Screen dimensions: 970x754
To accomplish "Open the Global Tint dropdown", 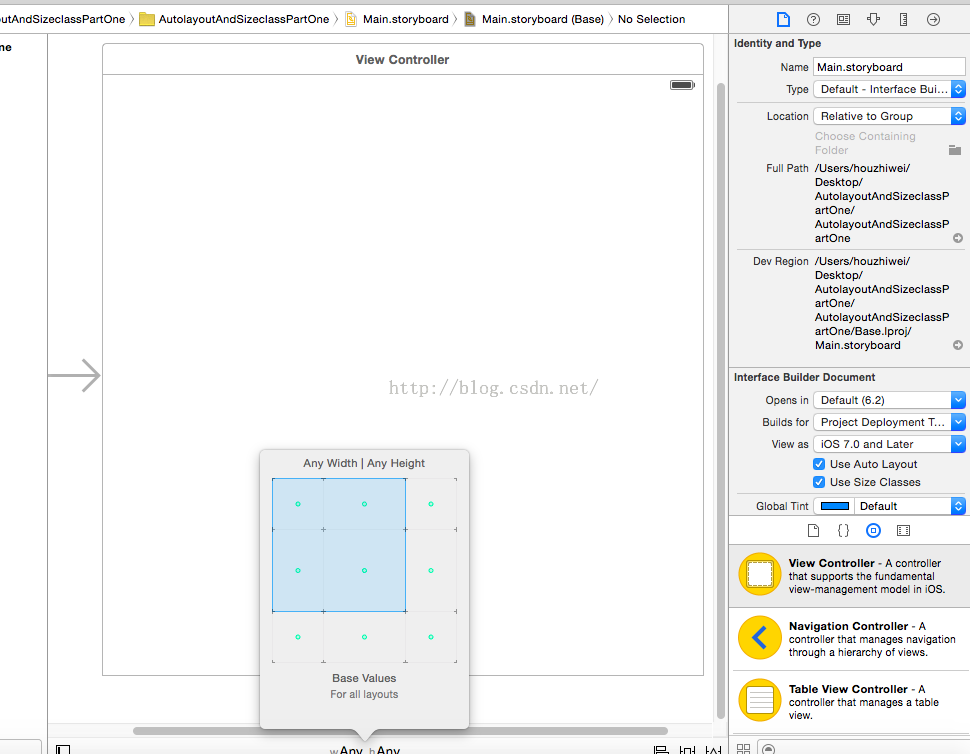I will coord(909,506).
